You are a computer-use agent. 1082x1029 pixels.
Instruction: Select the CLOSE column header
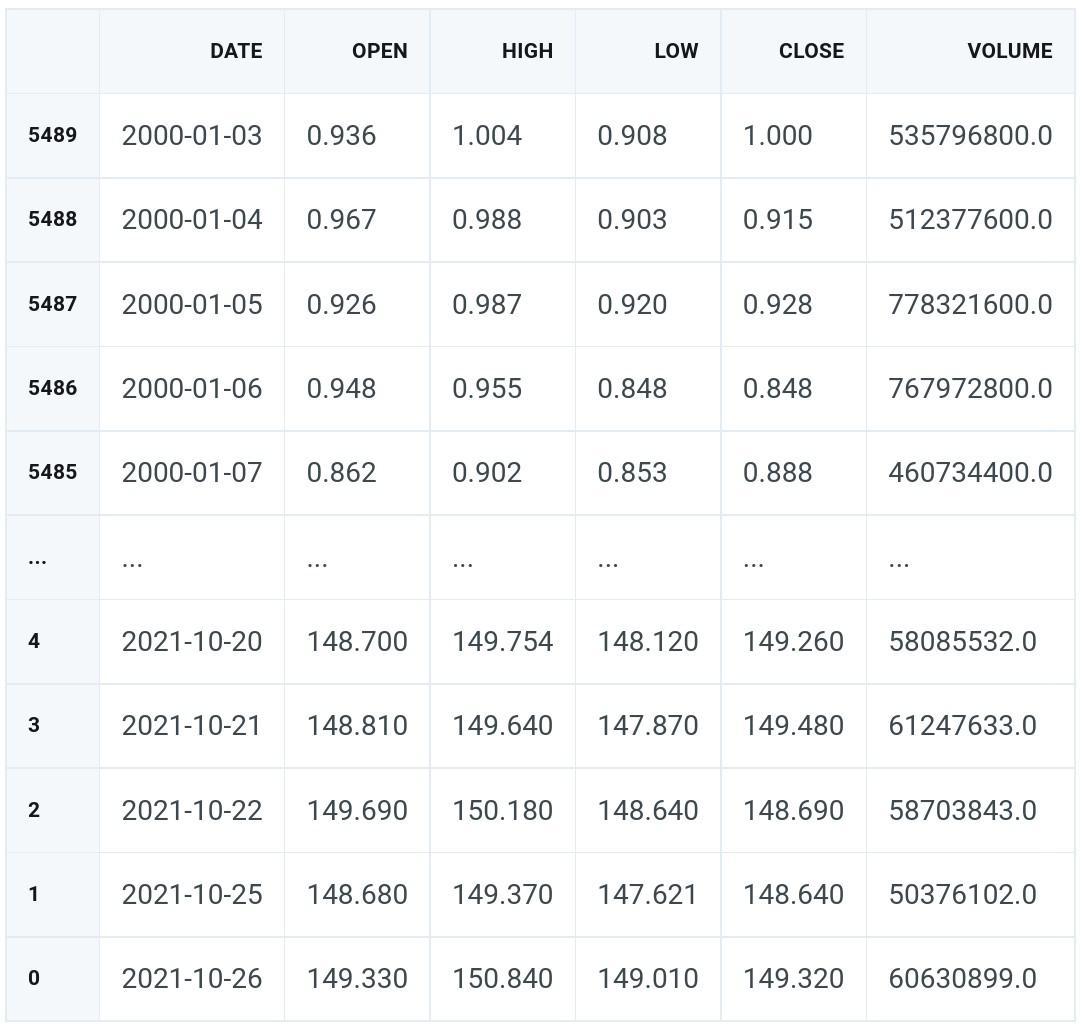(812, 51)
